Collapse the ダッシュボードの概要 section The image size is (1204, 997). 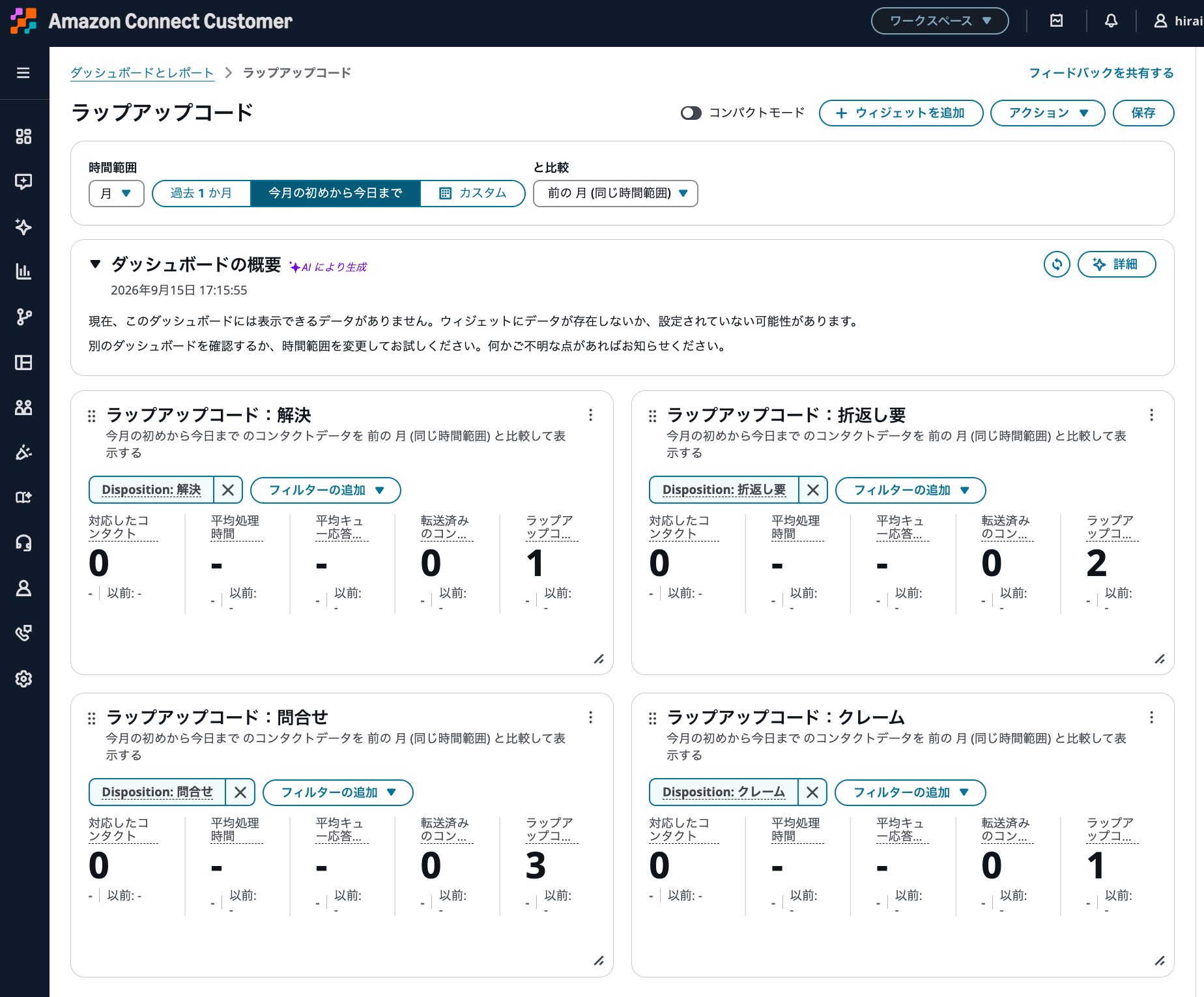[x=95, y=264]
